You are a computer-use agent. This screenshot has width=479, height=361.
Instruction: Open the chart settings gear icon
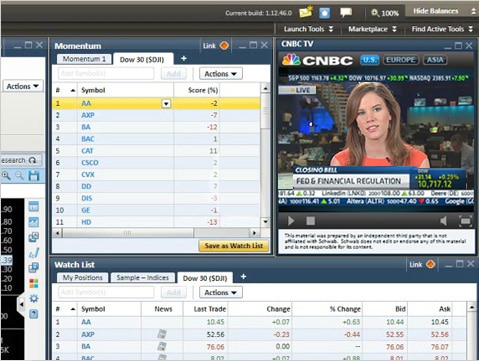(34, 298)
